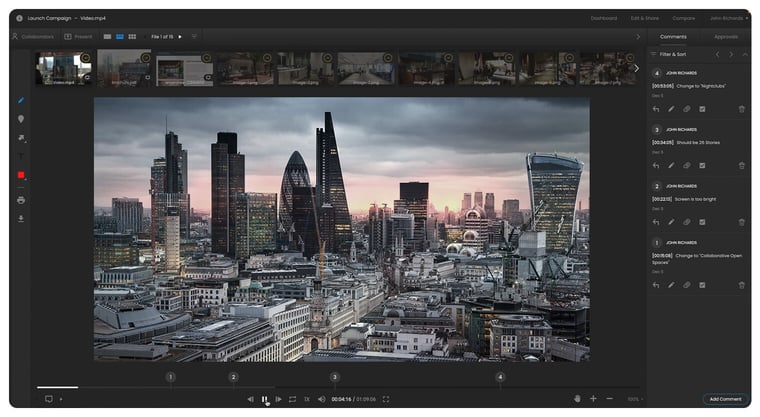760x417 pixels.
Task: Open the Dashboard menu item
Action: [603, 18]
